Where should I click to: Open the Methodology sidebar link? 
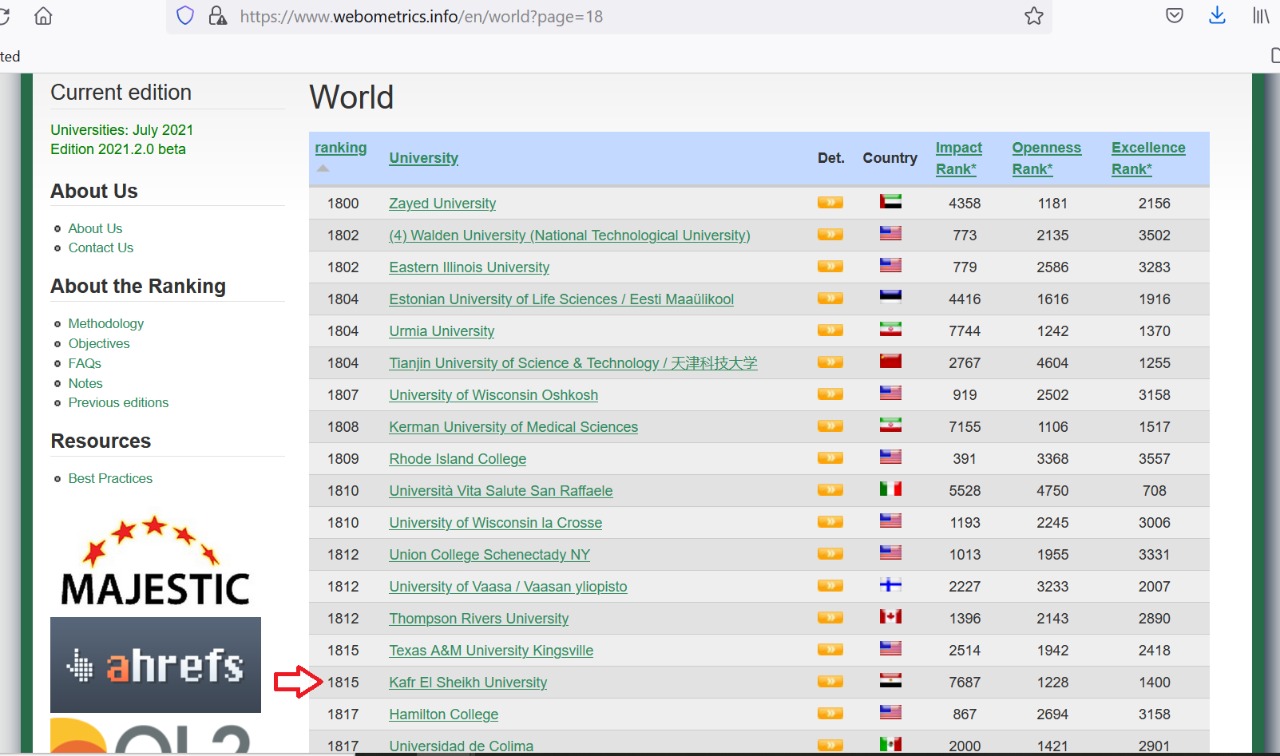(x=106, y=324)
